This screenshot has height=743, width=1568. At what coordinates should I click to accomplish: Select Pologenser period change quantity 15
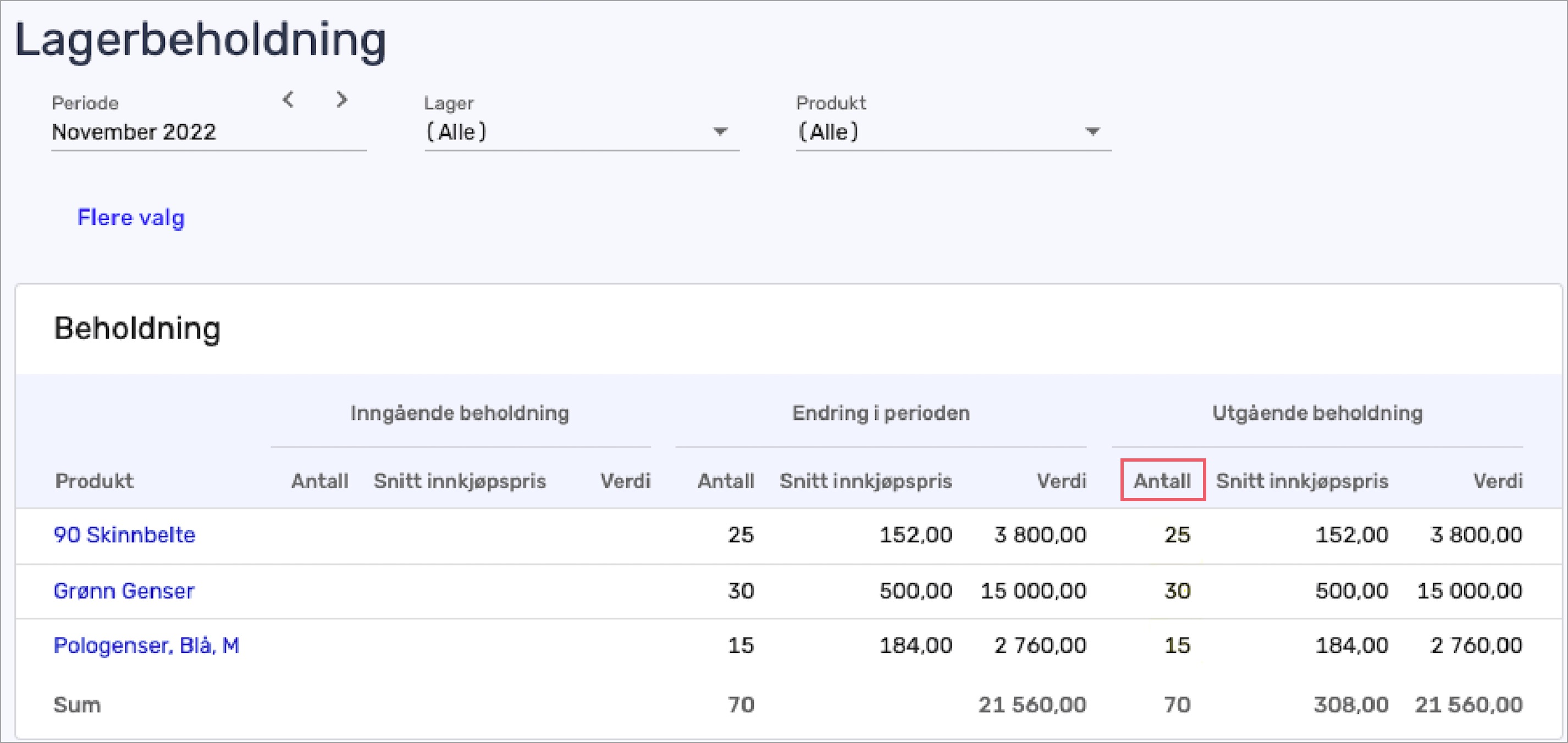click(741, 646)
